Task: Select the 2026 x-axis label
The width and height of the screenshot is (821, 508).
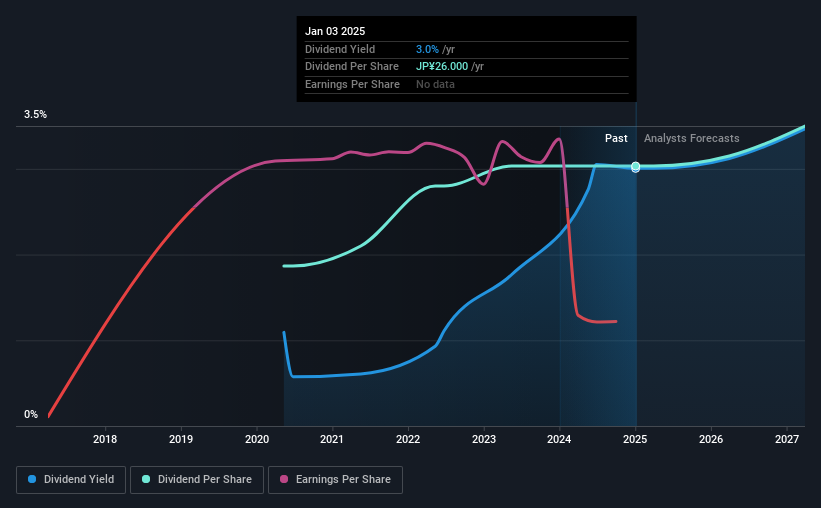Action: click(x=711, y=439)
